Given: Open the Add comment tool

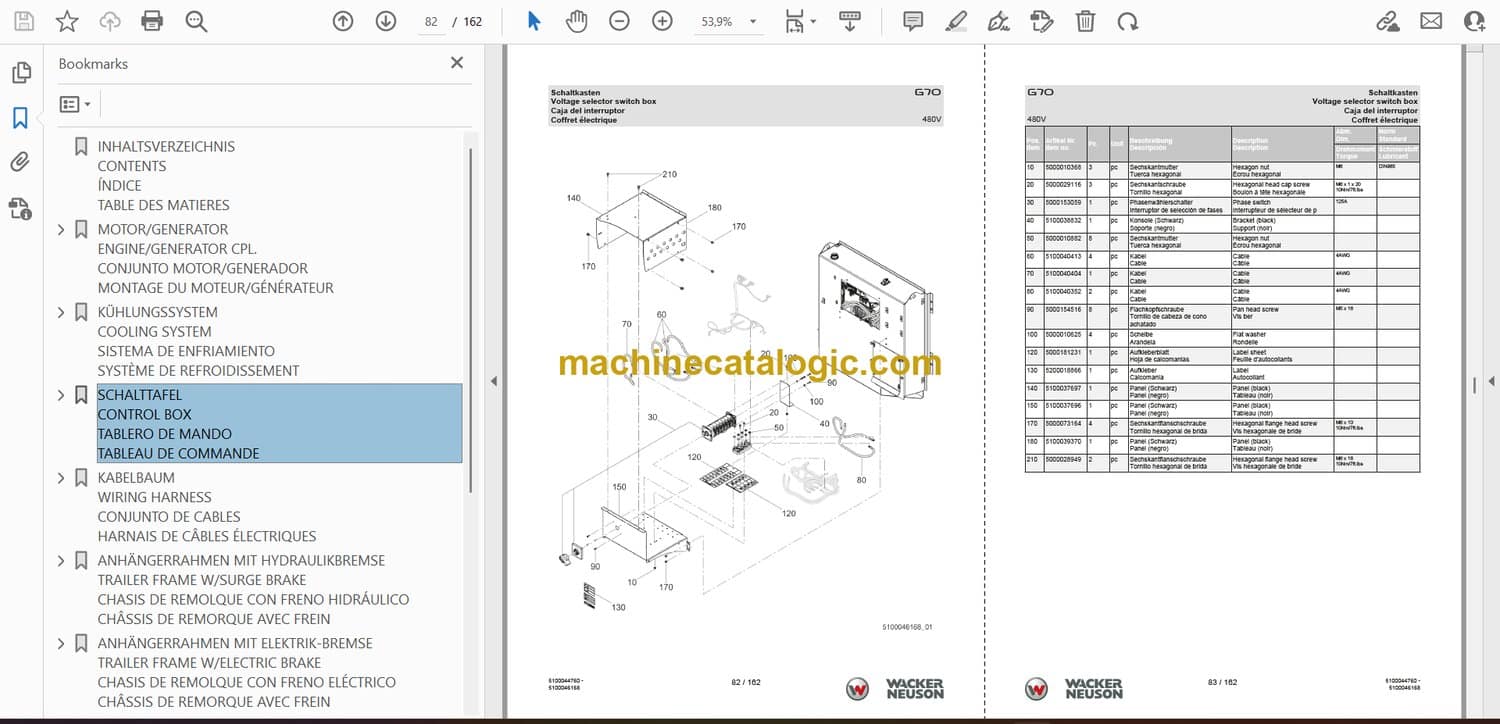Looking at the screenshot, I should click(x=912, y=21).
